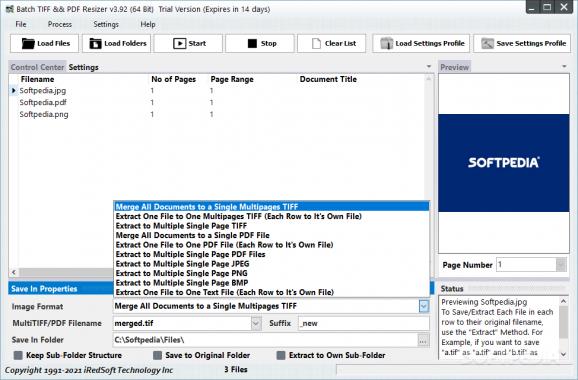Choose Extract to Multiple Single Page TIFF
The height and width of the screenshot is (380, 578).
271,226
